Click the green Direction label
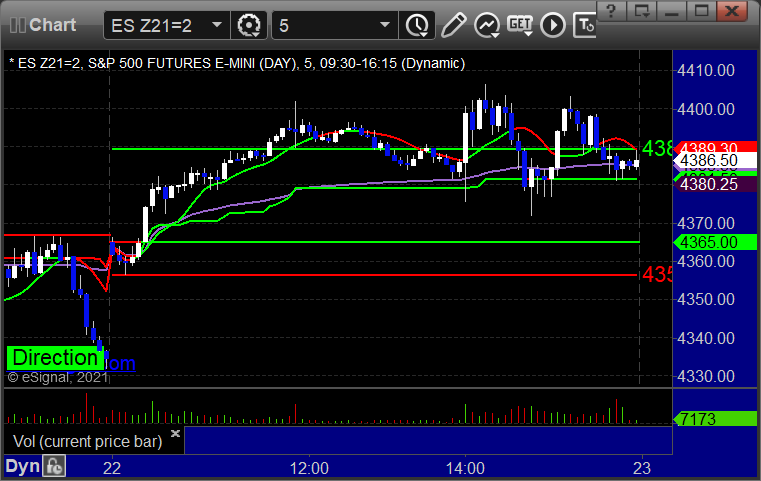The width and height of the screenshot is (761, 481). pos(55,358)
